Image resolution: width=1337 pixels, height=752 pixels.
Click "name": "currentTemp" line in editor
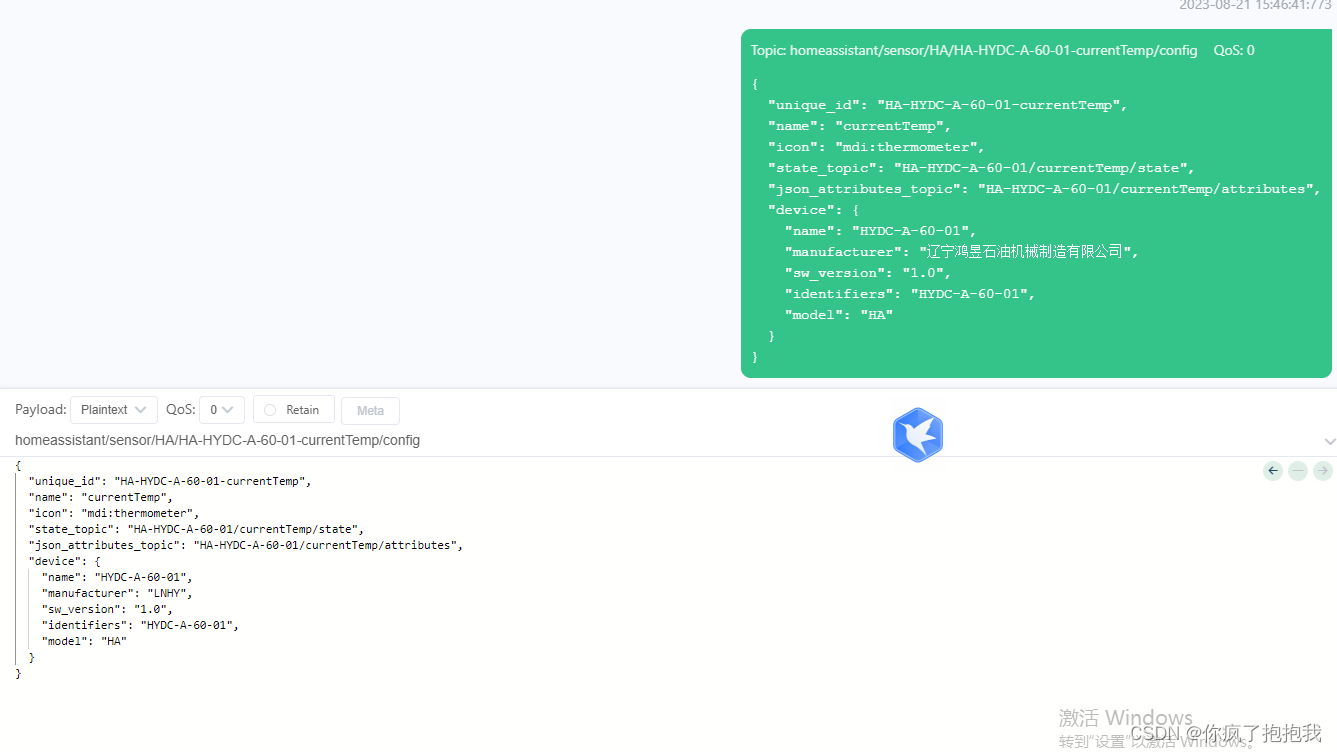click(100, 497)
